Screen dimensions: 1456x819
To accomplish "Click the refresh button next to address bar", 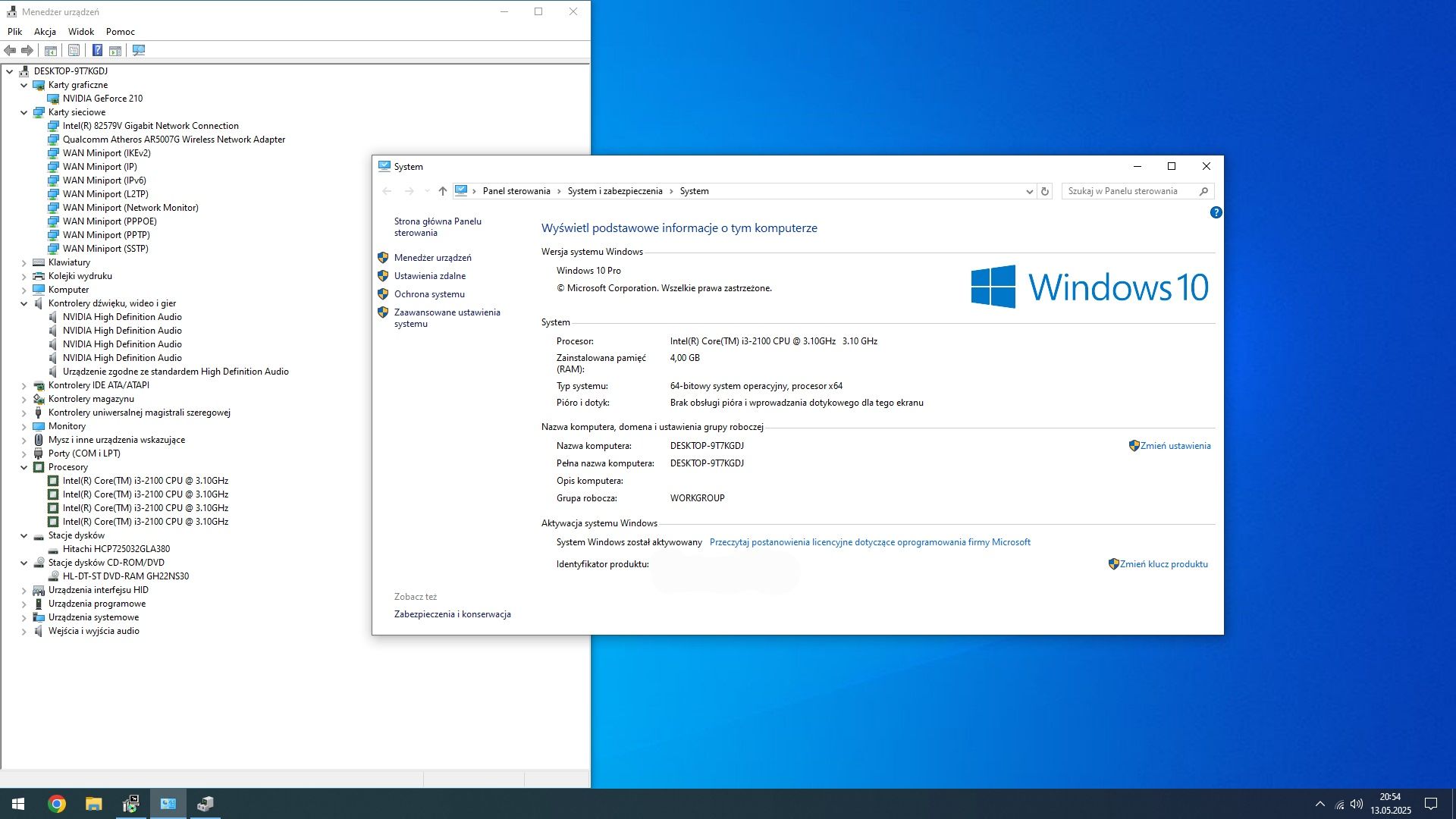I will 1045,191.
